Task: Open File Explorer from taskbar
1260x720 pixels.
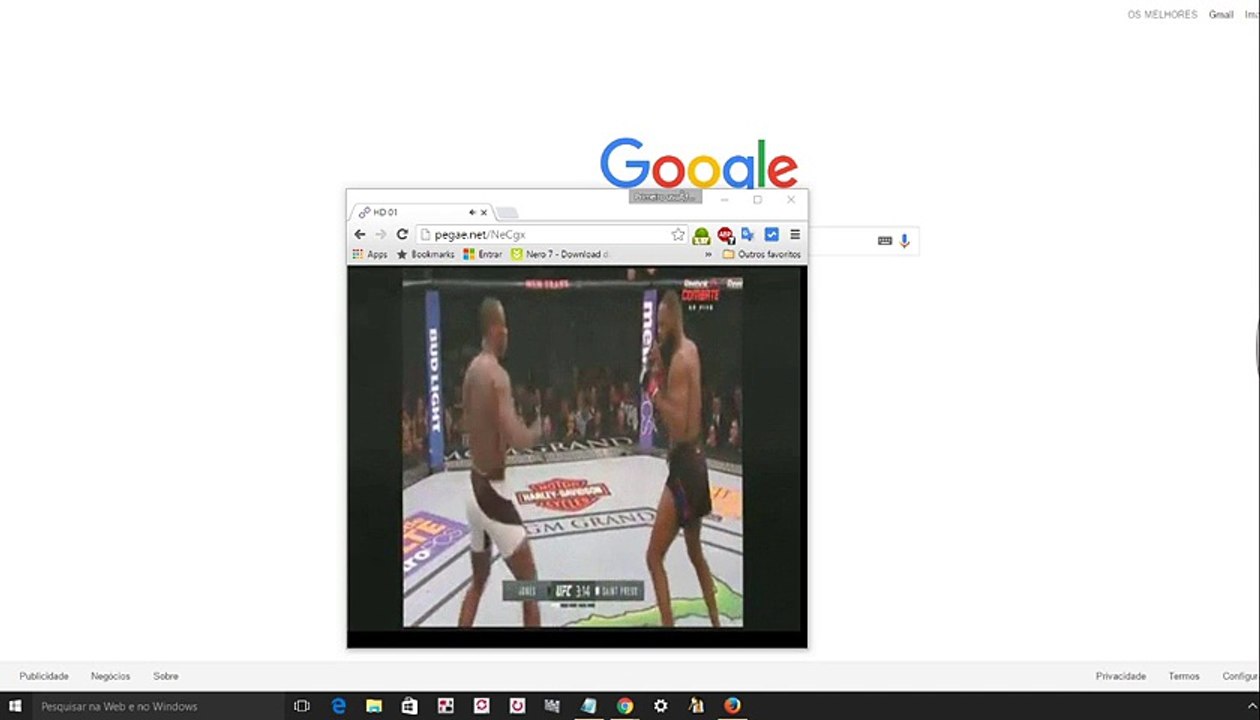Action: [x=374, y=706]
